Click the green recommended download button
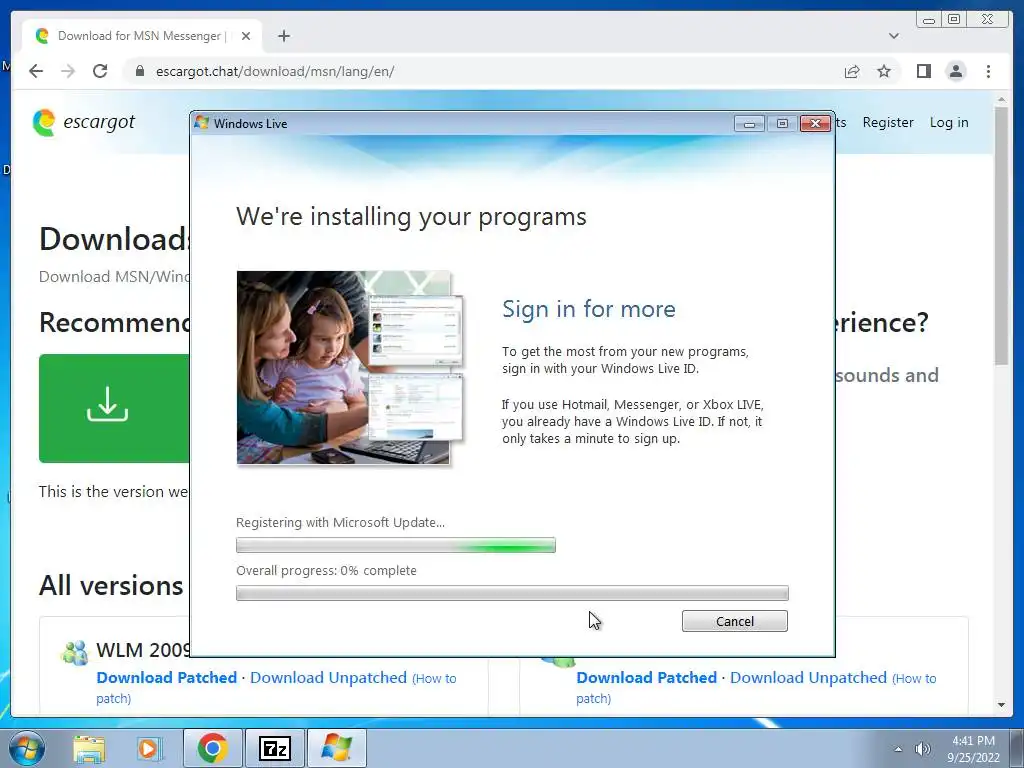 [114, 408]
